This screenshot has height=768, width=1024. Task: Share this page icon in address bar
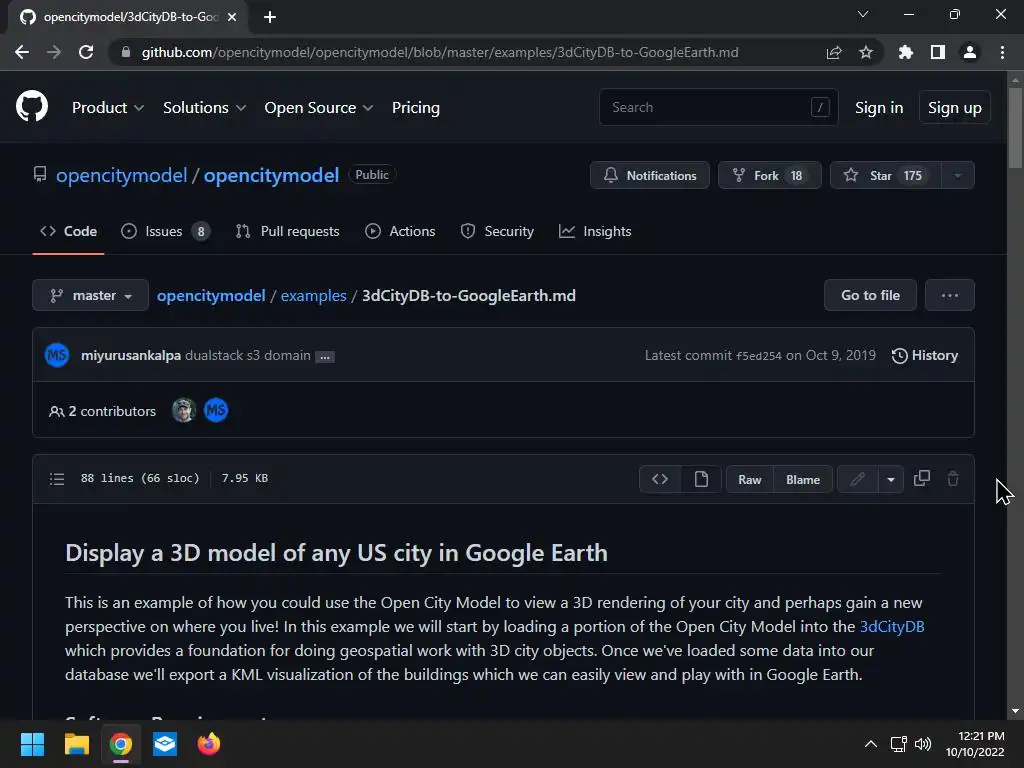pyautogui.click(x=834, y=52)
